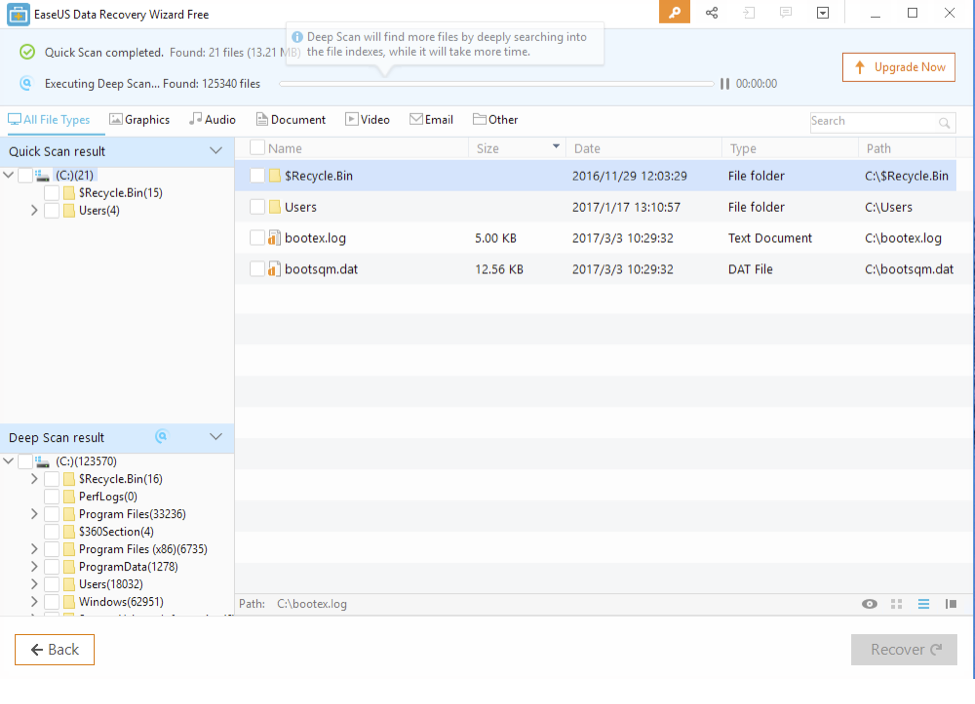Click the Upgrade Now button
975x704 pixels.
click(899, 67)
